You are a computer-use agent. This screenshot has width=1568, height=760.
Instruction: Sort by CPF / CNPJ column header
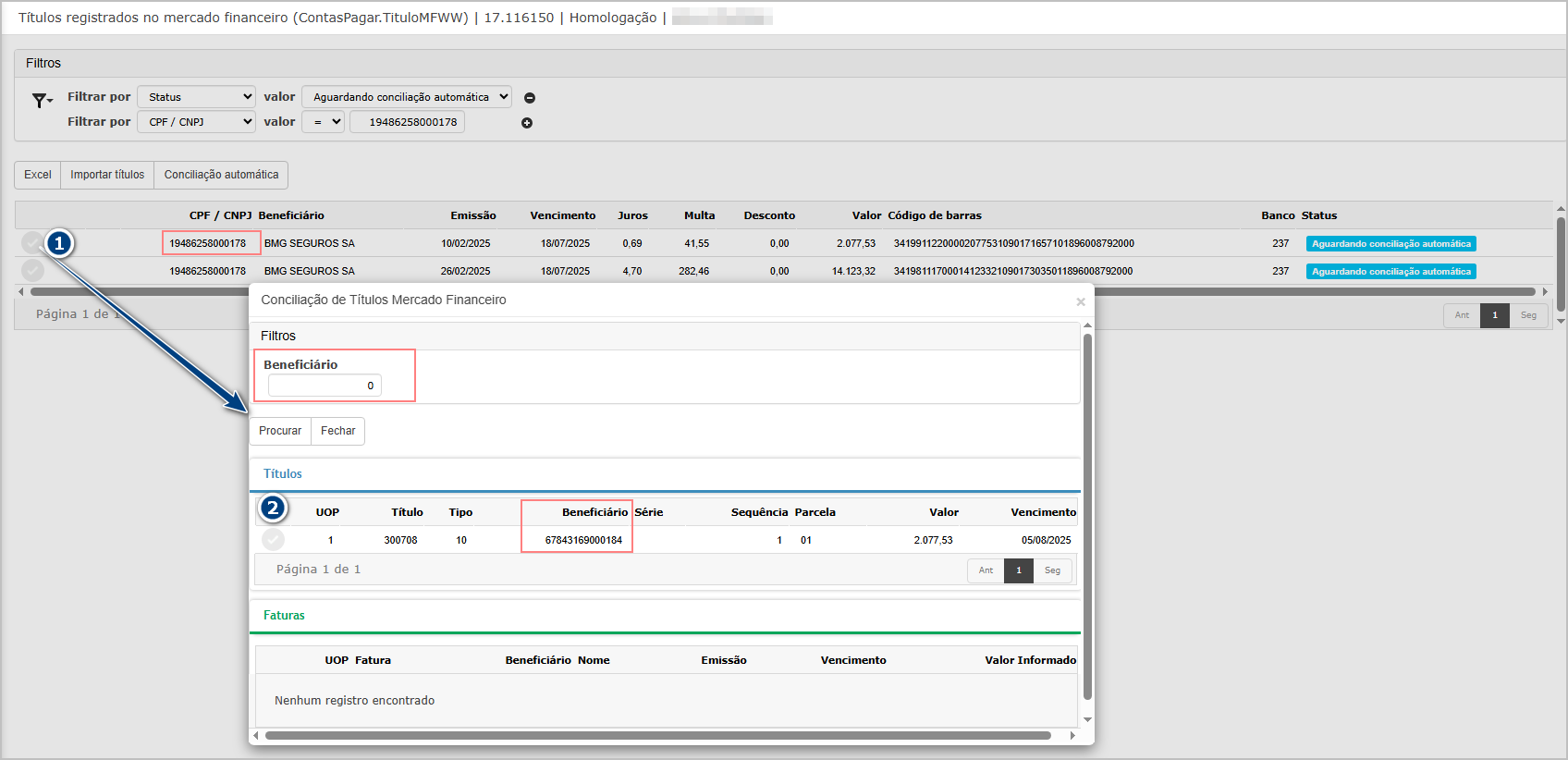(x=220, y=215)
